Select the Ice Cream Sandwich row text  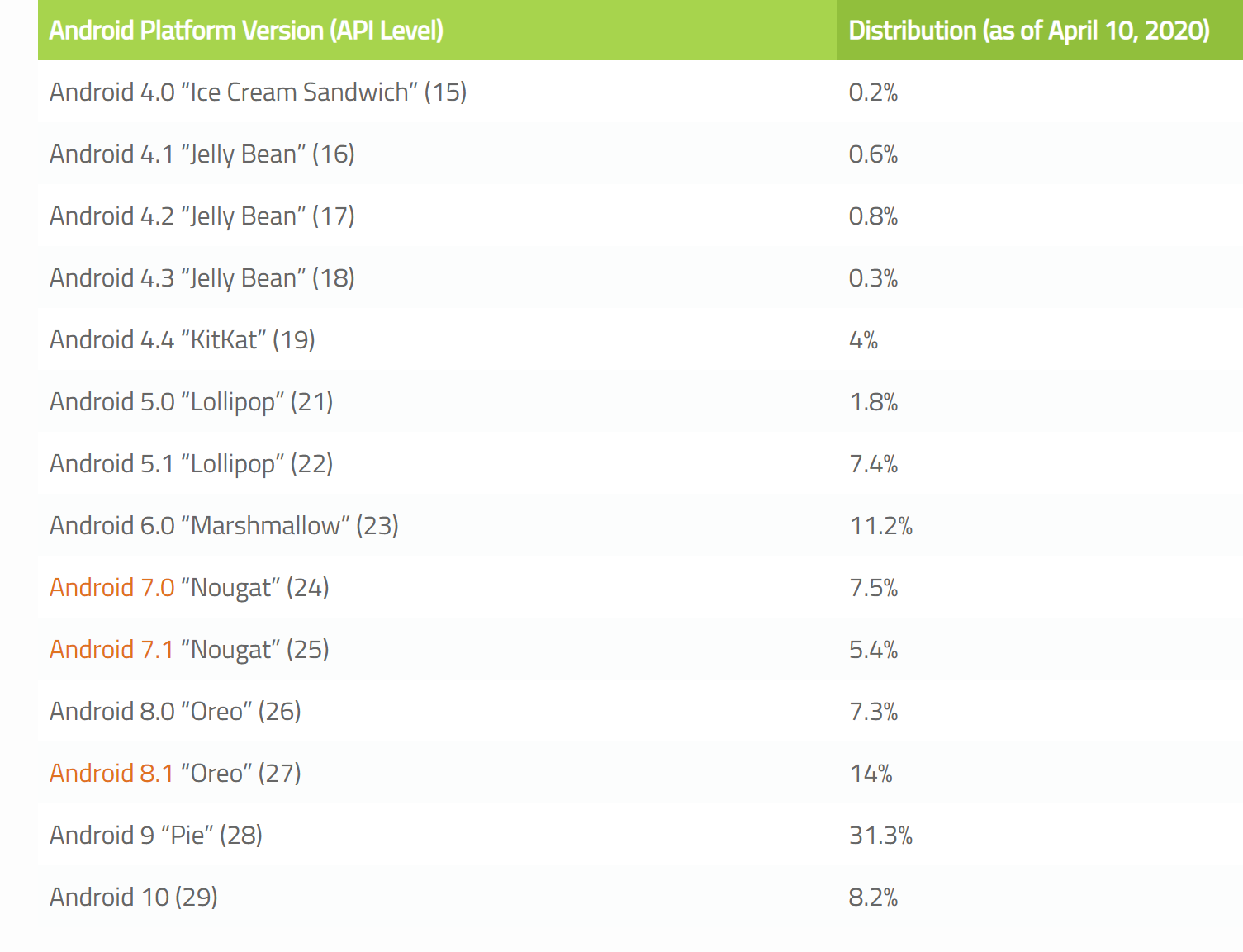click(258, 92)
